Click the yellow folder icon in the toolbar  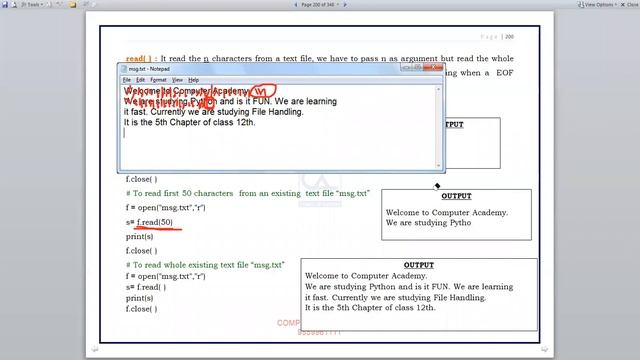click(73, 4)
